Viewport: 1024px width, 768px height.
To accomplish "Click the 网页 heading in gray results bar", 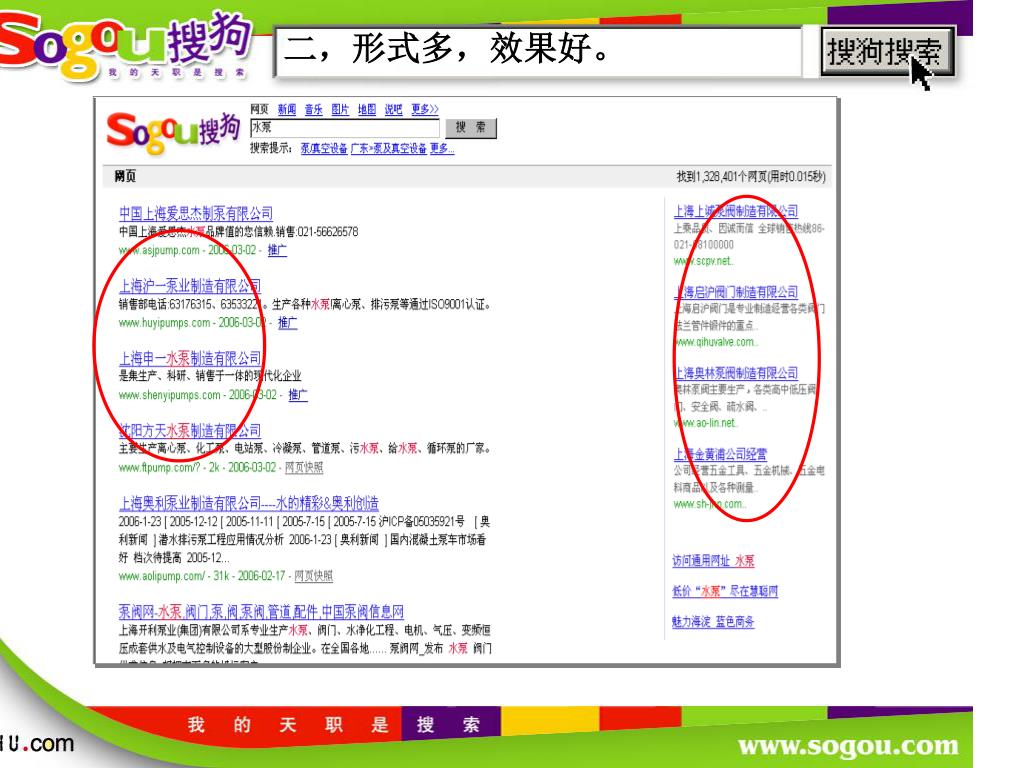I will [x=125, y=176].
